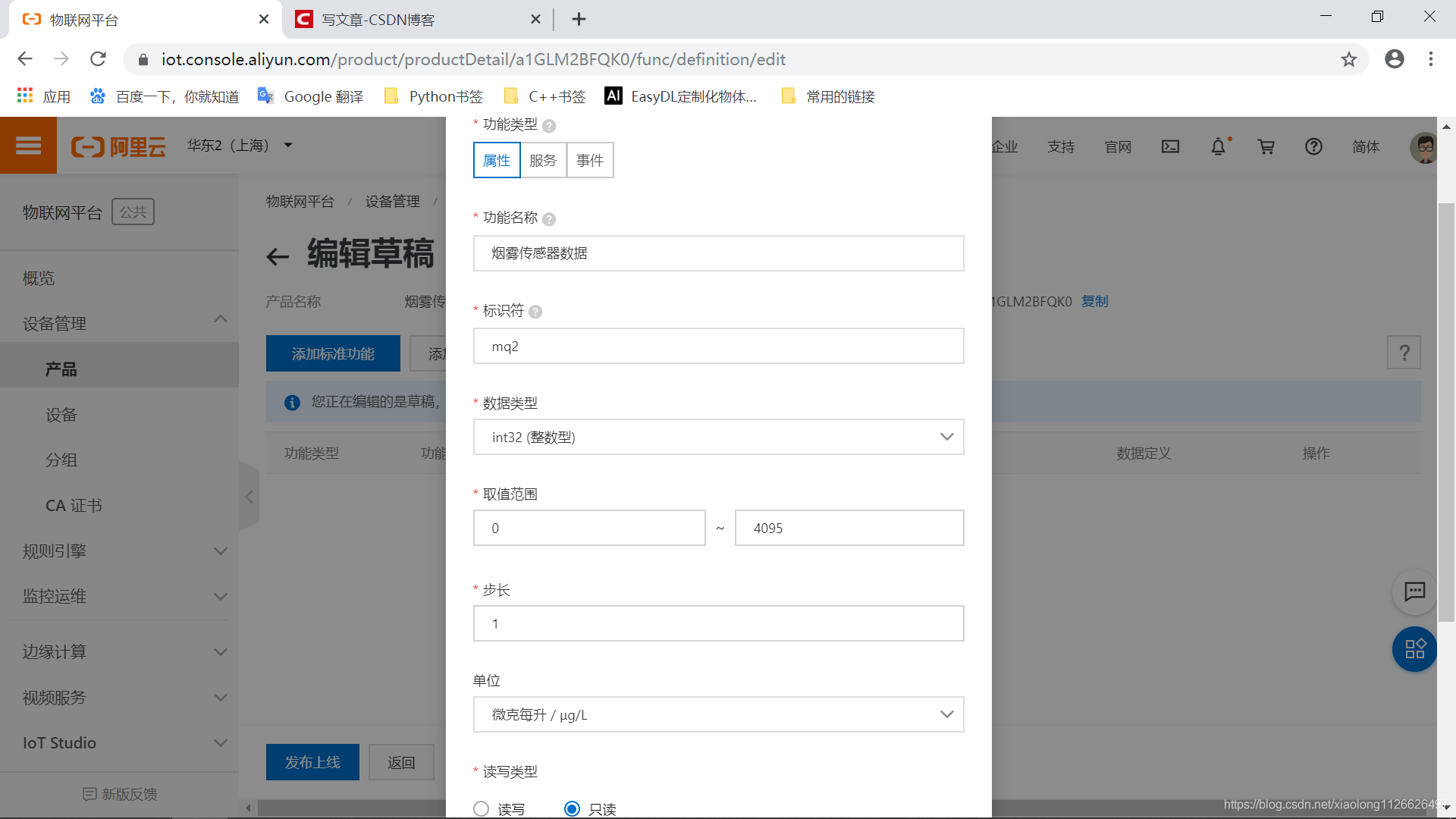Click the Aliyun logo
Viewport: 1456px width, 819px height.
click(118, 146)
